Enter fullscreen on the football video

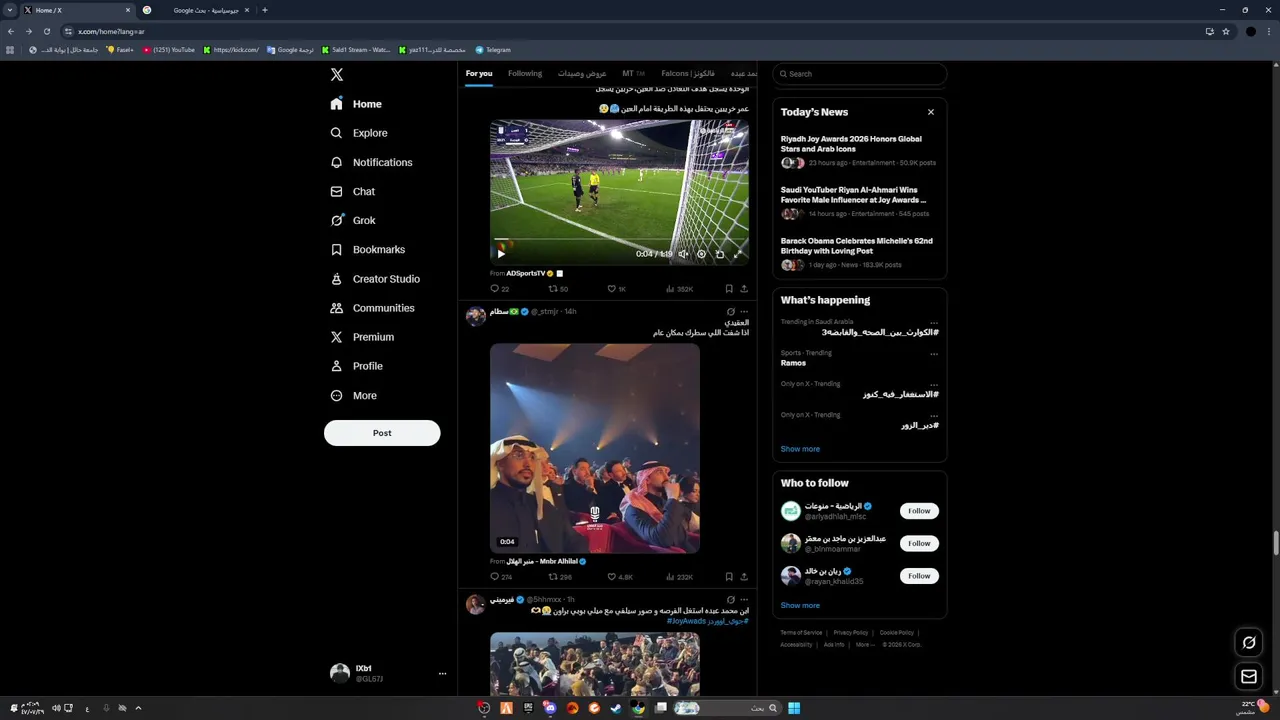(x=738, y=254)
